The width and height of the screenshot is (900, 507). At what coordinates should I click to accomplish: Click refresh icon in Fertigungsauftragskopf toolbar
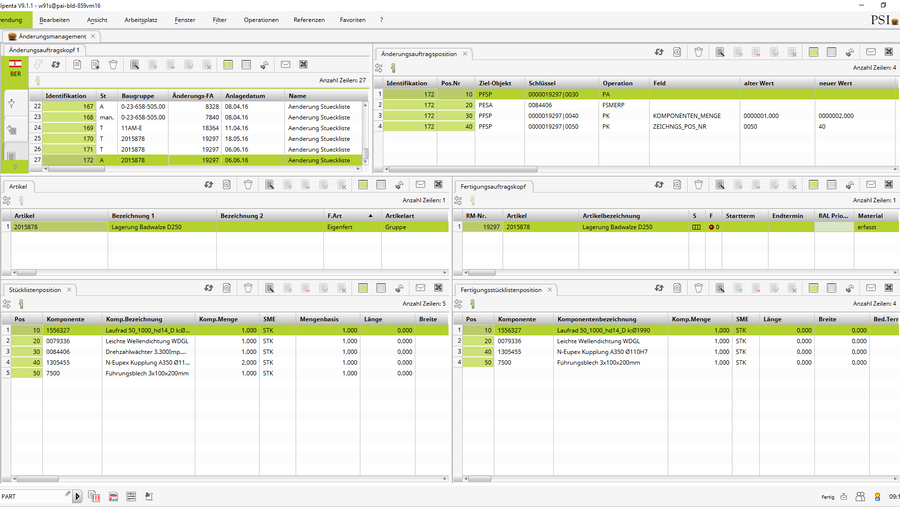(x=659, y=185)
